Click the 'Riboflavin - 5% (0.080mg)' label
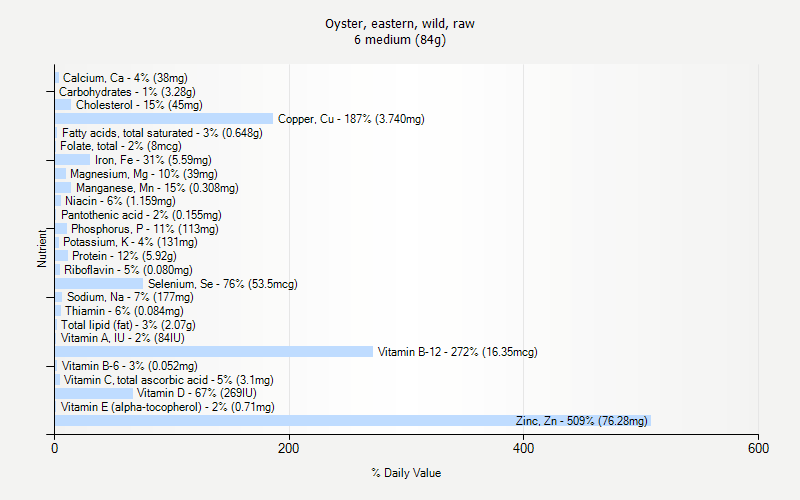800x500 pixels. pos(128,270)
